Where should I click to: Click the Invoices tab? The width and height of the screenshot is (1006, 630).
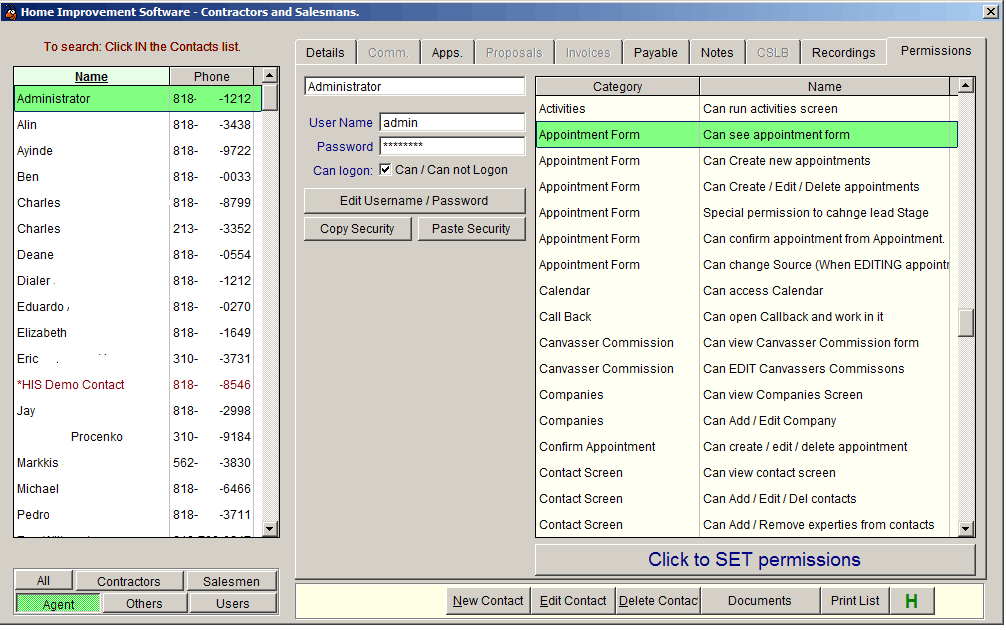588,53
